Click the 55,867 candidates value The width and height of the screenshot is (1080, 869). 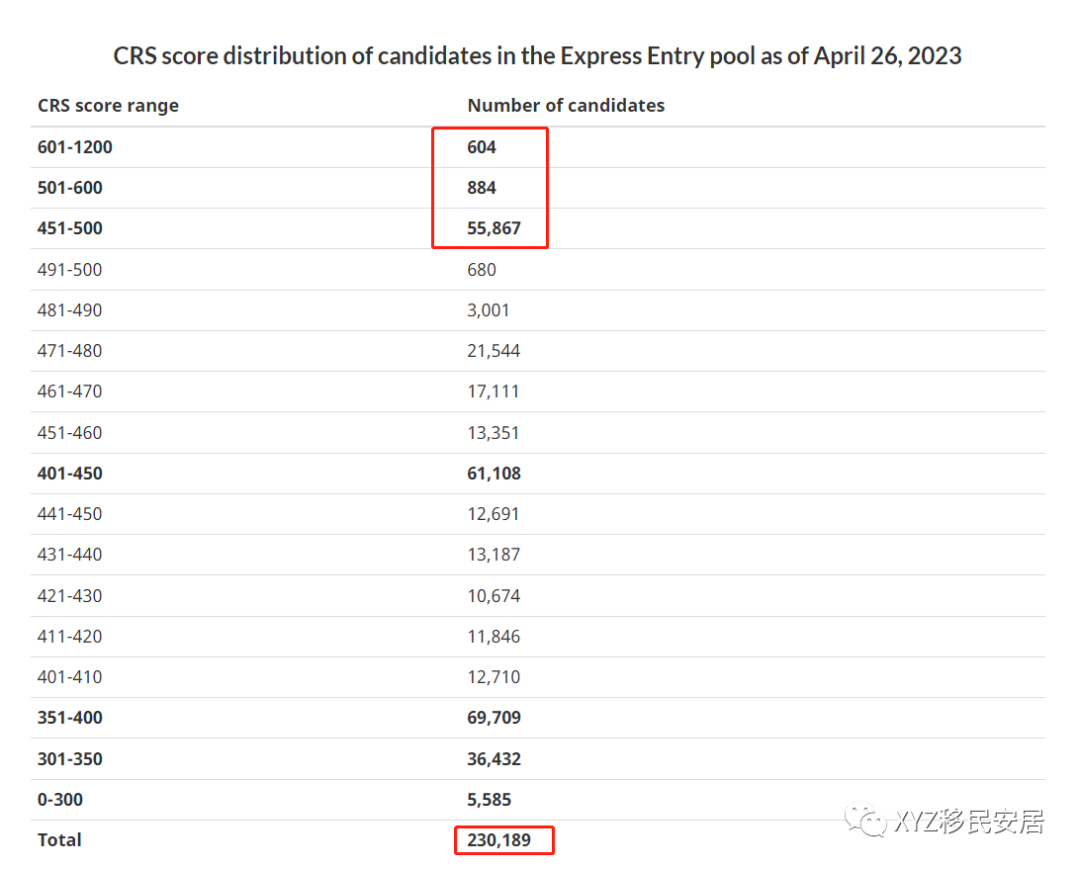[494, 229]
